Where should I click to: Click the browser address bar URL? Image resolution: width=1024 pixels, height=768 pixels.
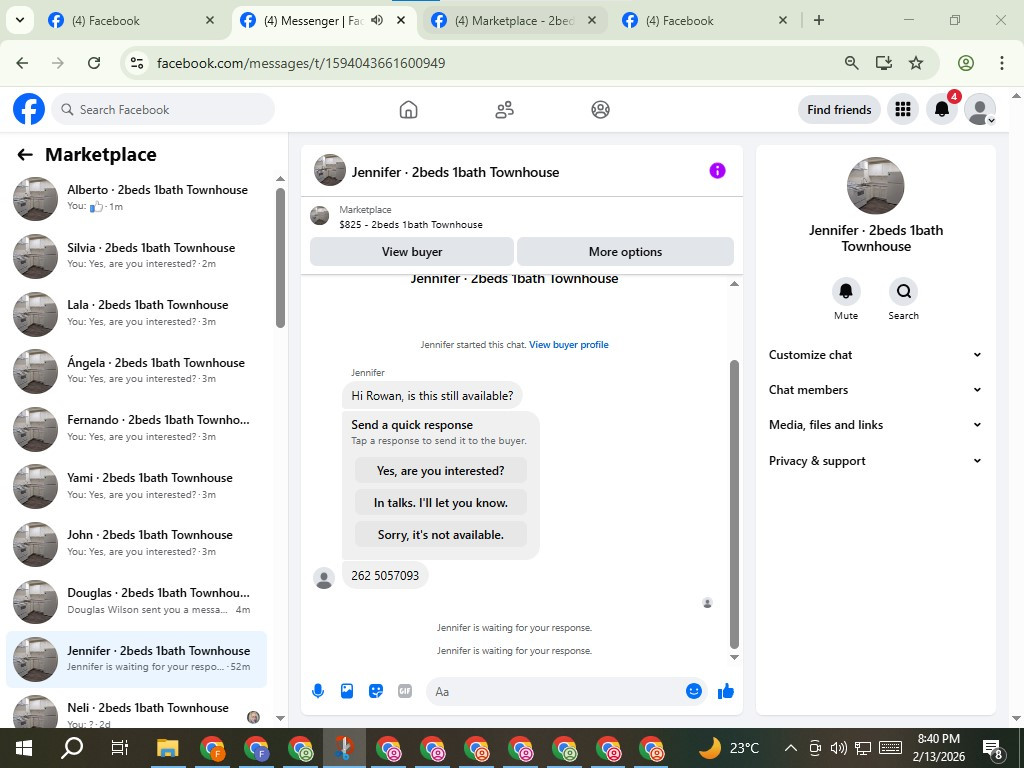point(301,63)
